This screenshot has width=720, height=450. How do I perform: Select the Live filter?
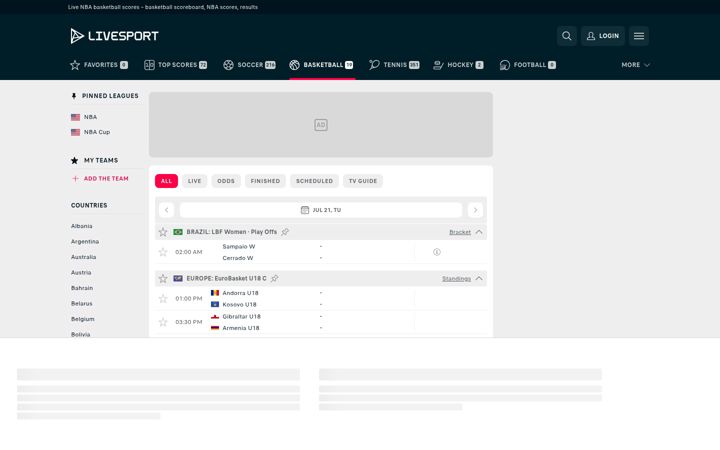(194, 181)
